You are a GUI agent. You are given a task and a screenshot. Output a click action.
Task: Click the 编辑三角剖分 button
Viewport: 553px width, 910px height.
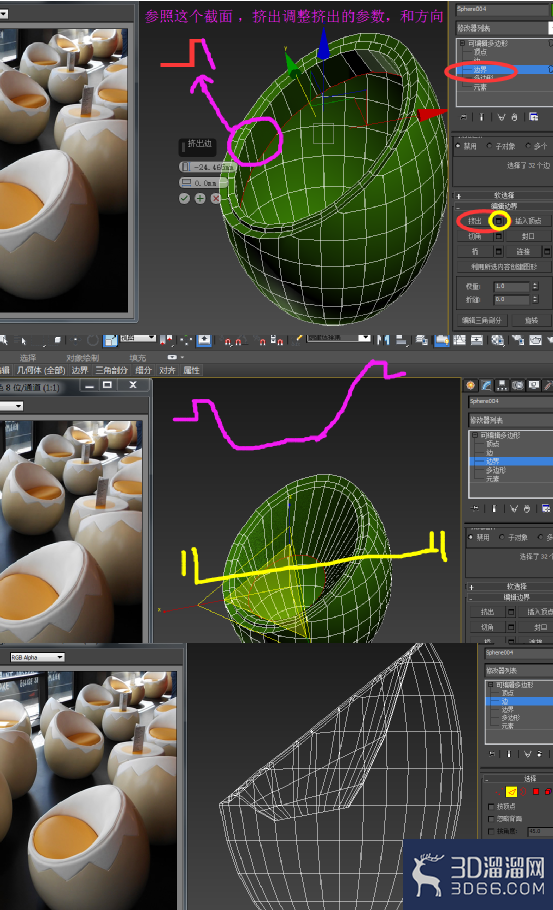(x=481, y=320)
